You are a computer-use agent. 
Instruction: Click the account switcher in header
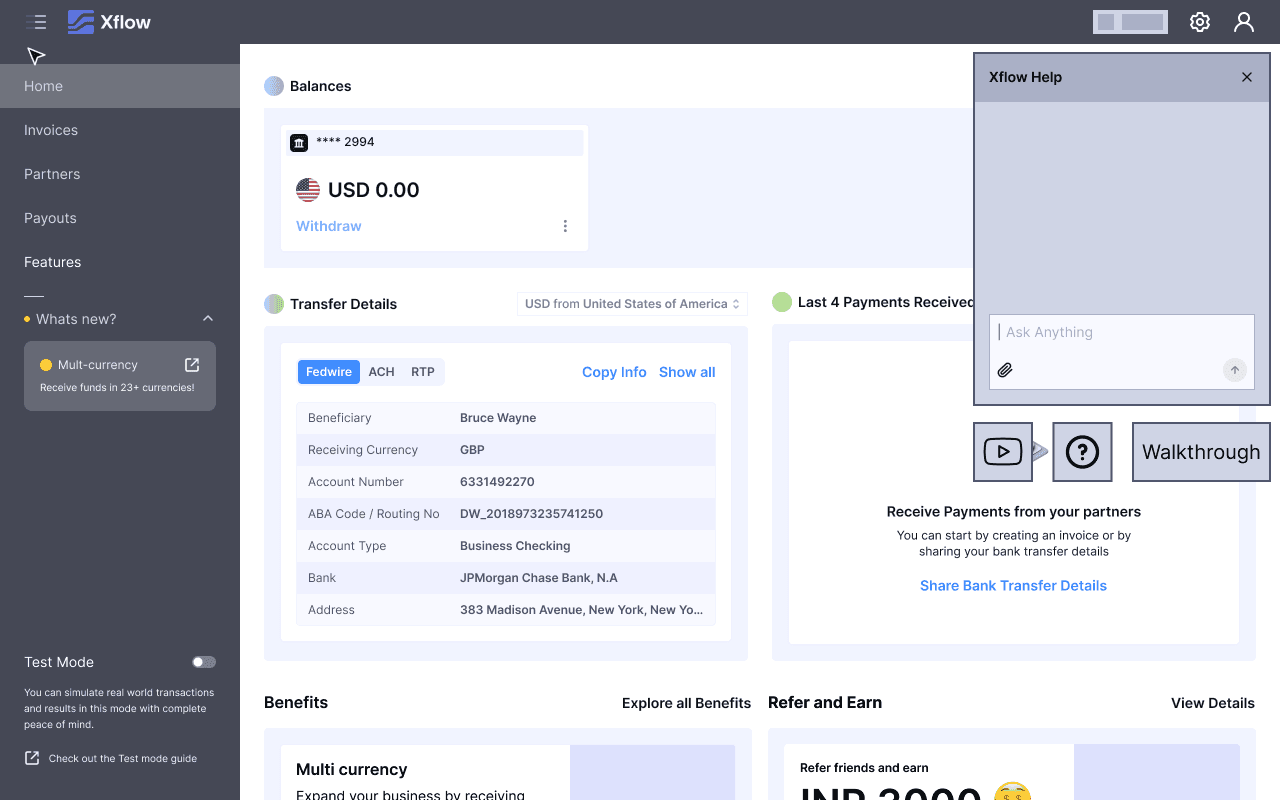(1130, 22)
